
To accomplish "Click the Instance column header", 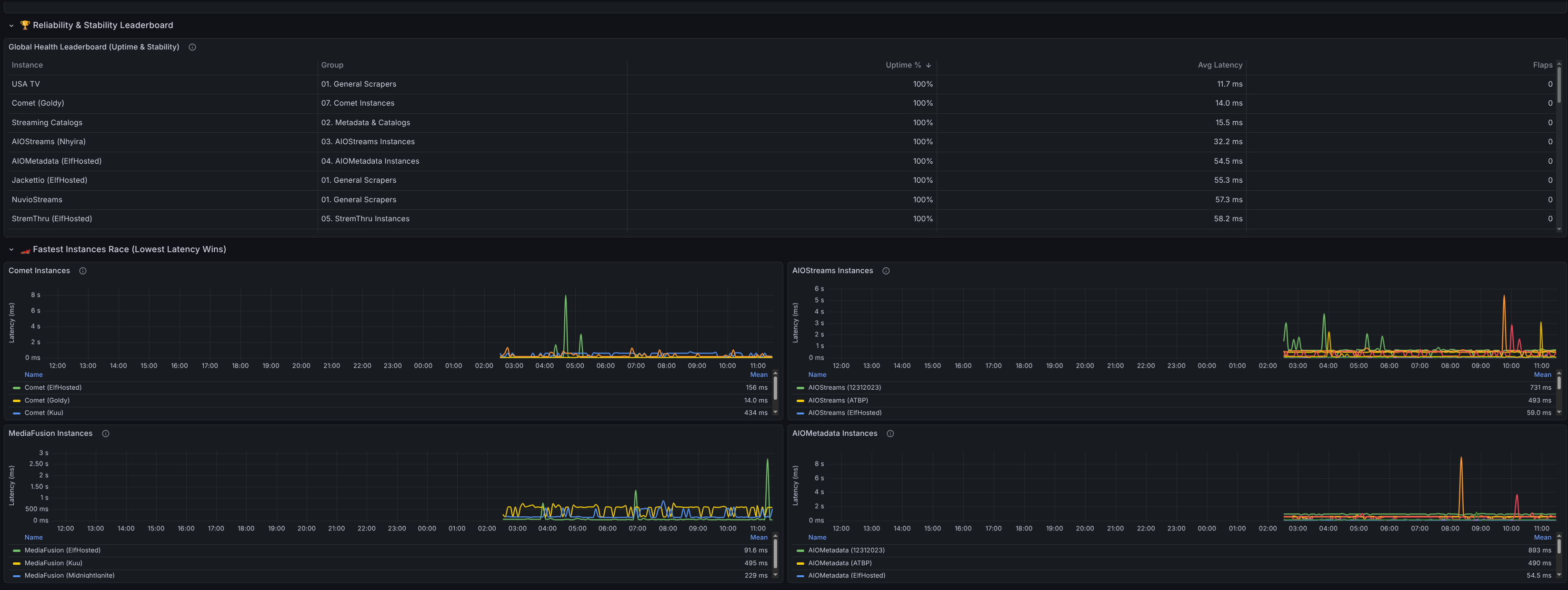I will click(28, 65).
